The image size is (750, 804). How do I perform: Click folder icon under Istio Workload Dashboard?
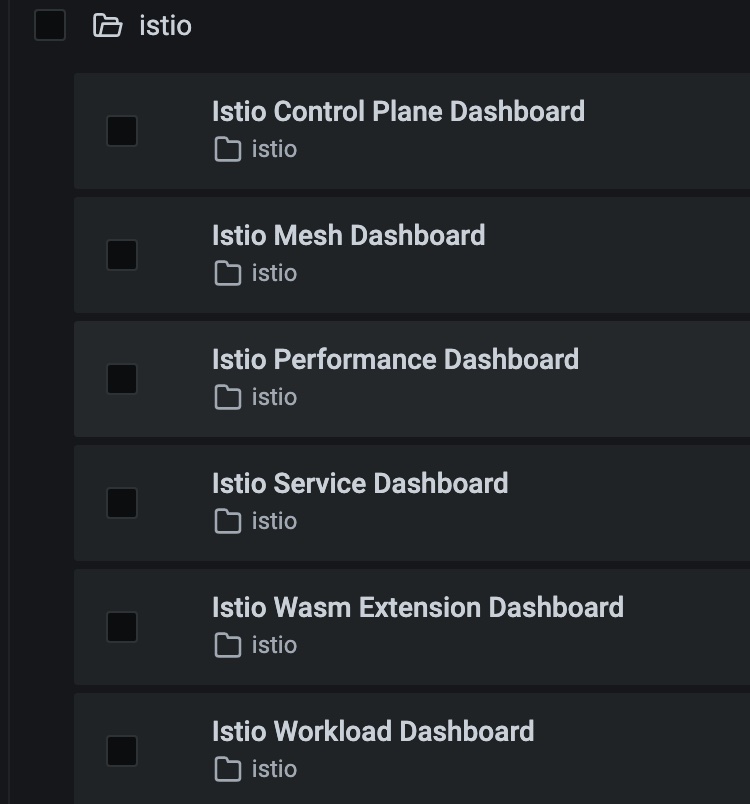228,770
